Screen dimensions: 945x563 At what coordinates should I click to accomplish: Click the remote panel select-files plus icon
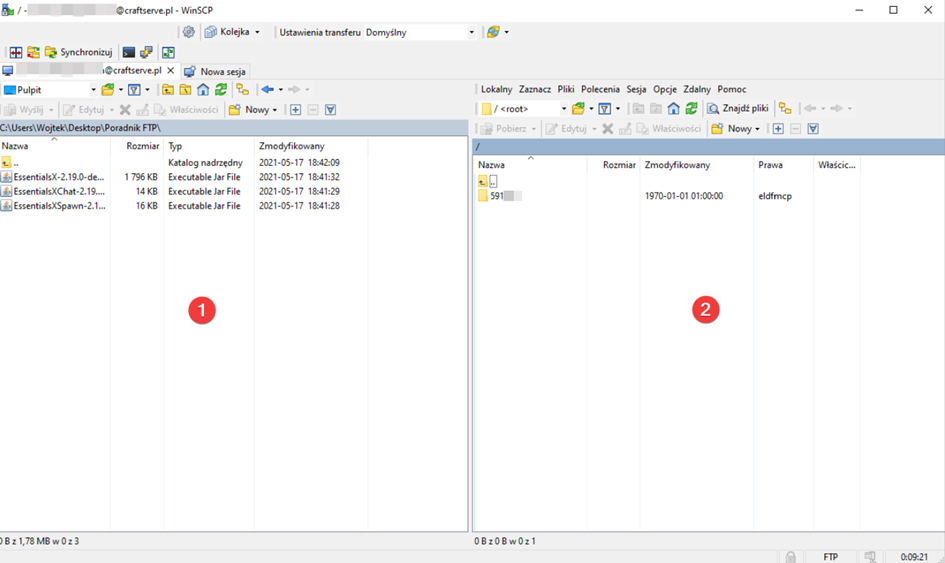click(778, 129)
